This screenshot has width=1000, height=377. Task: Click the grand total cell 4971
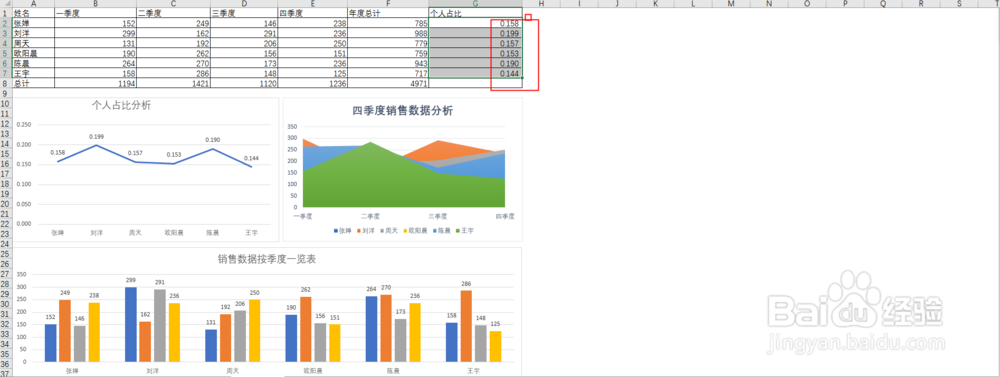tap(388, 84)
